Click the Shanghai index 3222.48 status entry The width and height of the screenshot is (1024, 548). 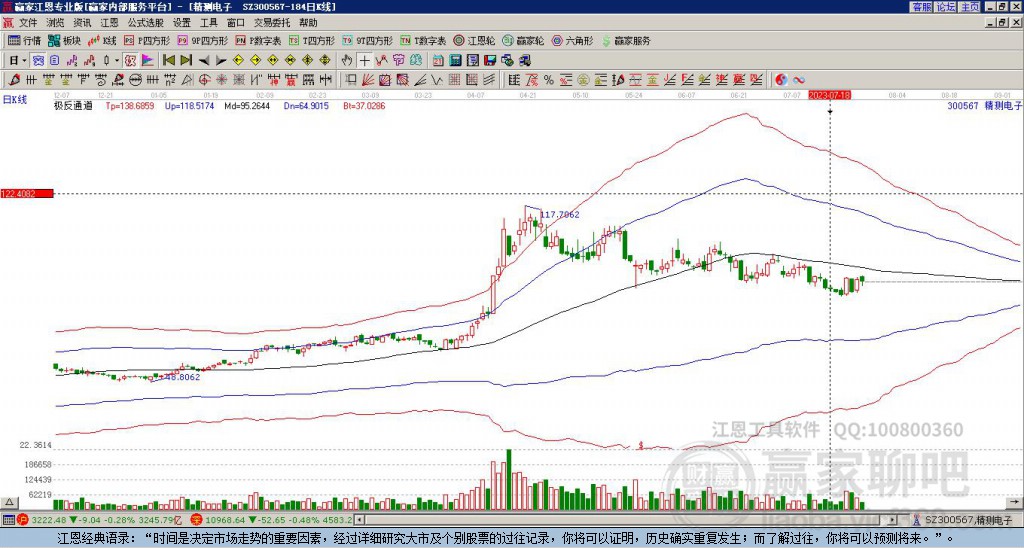coord(101,520)
